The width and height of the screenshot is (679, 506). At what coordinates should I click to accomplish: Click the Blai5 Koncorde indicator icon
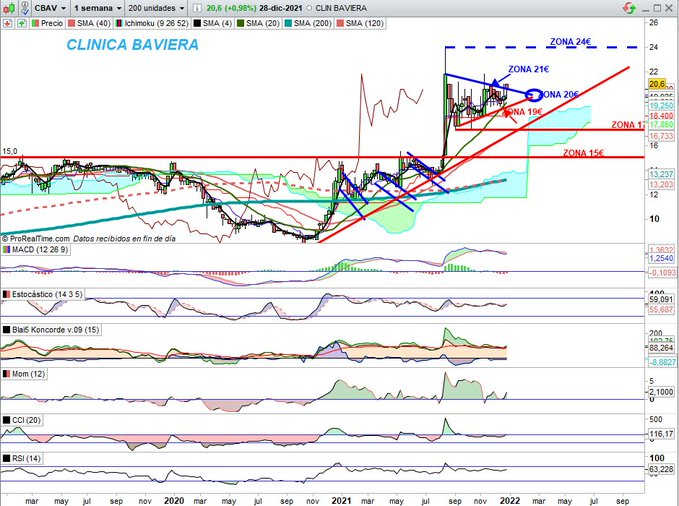point(6,330)
